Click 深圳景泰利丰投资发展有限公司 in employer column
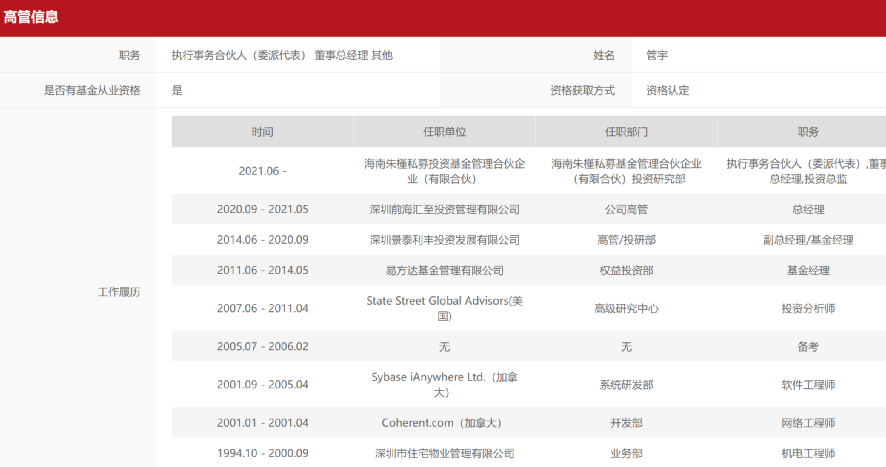 pos(444,240)
